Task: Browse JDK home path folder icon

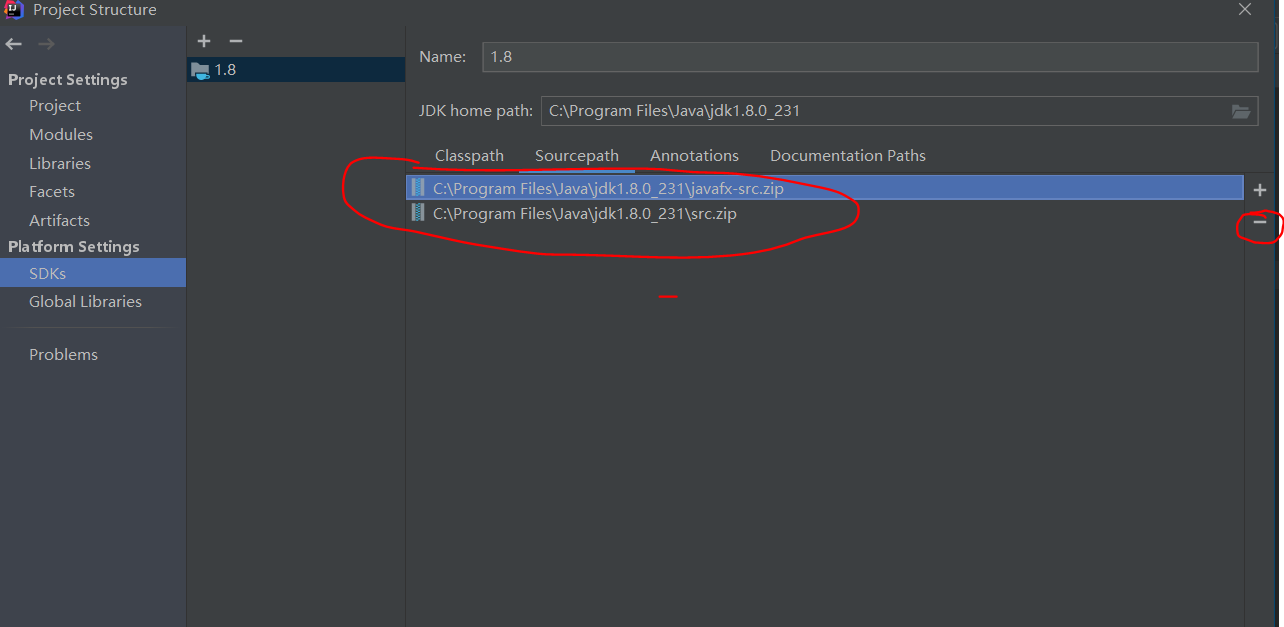Action: tap(1241, 111)
